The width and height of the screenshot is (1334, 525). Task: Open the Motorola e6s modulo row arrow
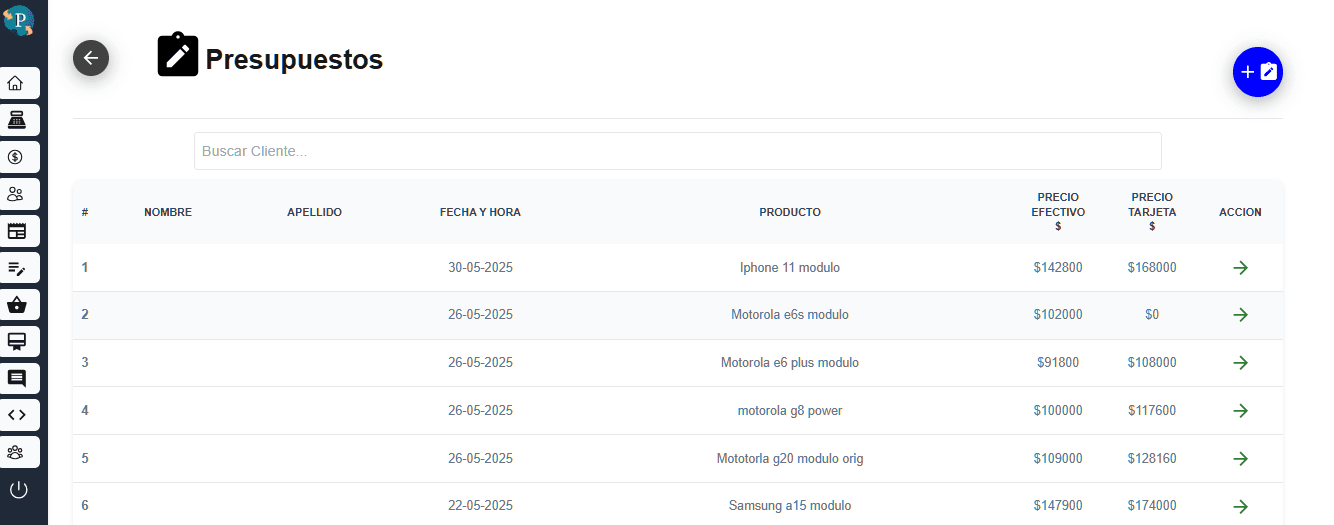[1240, 315]
